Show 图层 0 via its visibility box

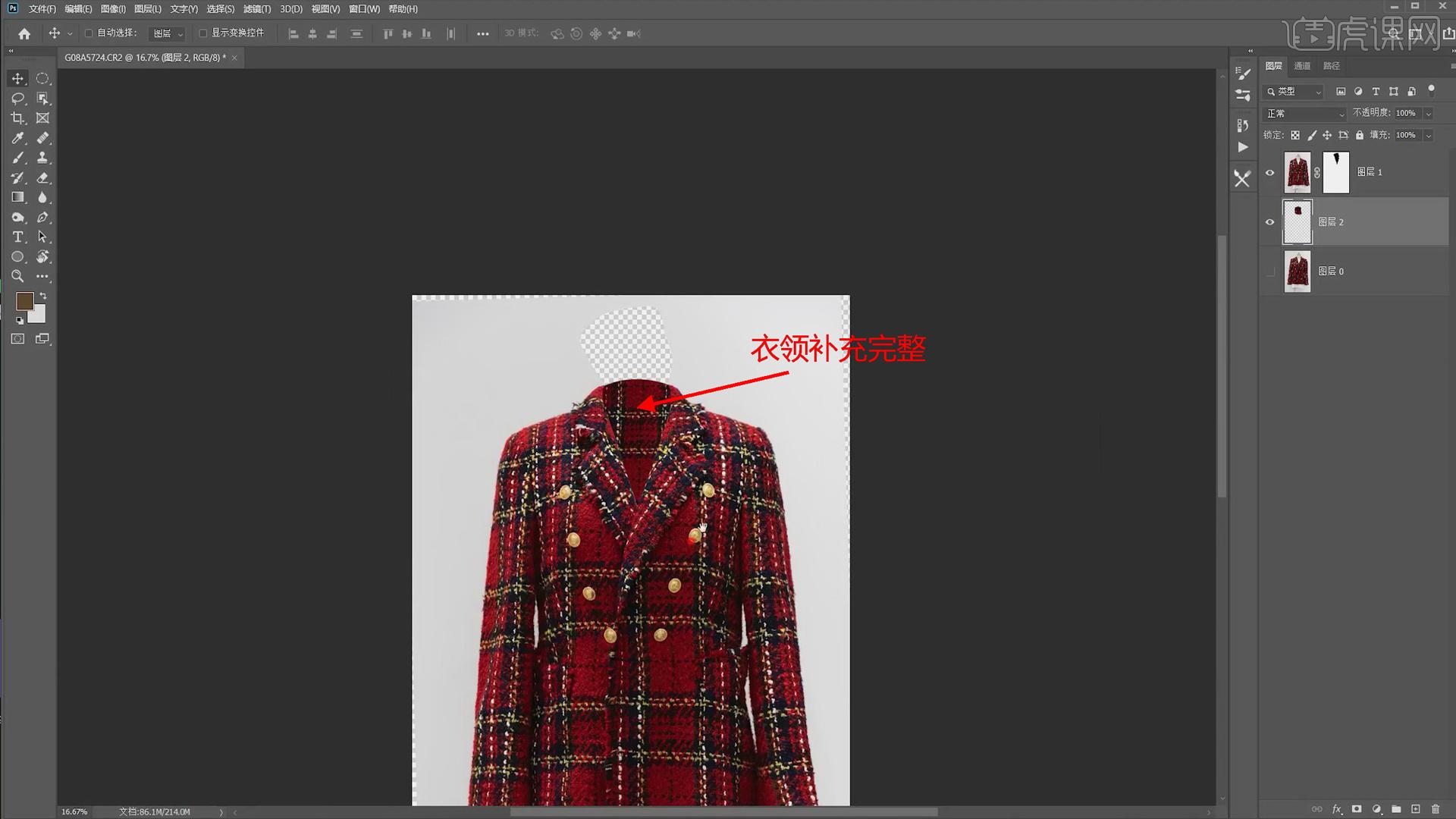point(1270,271)
